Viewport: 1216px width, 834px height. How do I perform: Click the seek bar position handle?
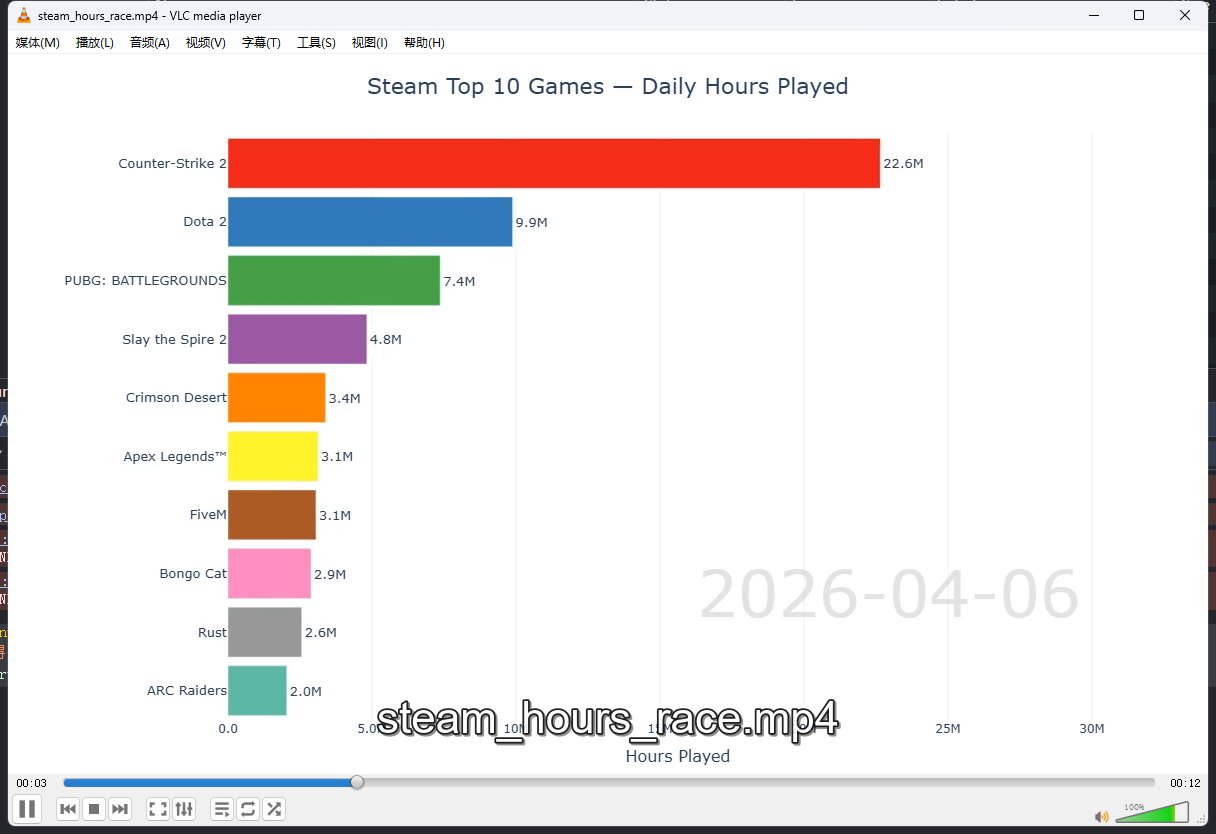[357, 782]
